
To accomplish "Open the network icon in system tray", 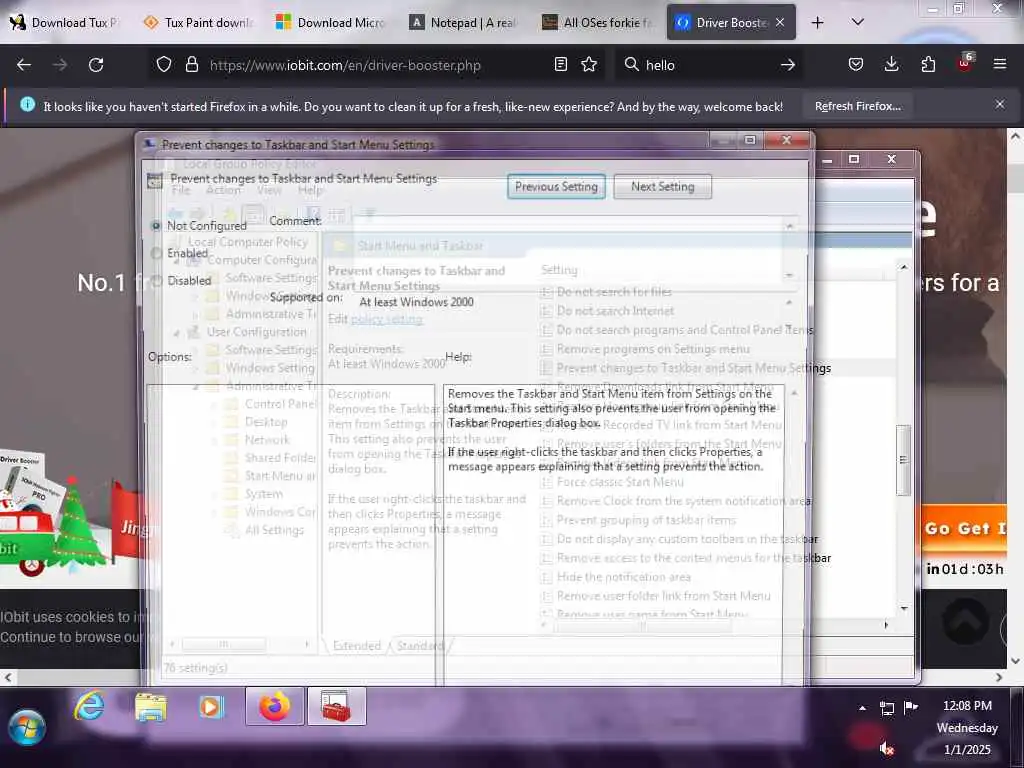I will tap(887, 708).
